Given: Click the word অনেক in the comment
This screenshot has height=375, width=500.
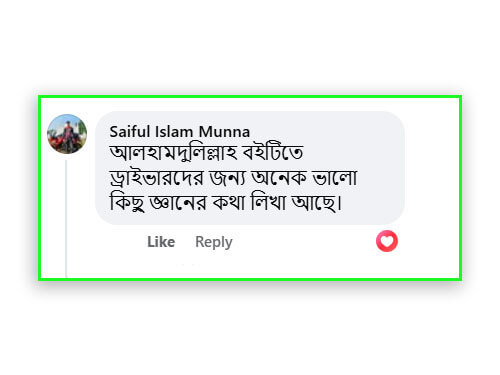Looking at the screenshot, I should 279,178.
